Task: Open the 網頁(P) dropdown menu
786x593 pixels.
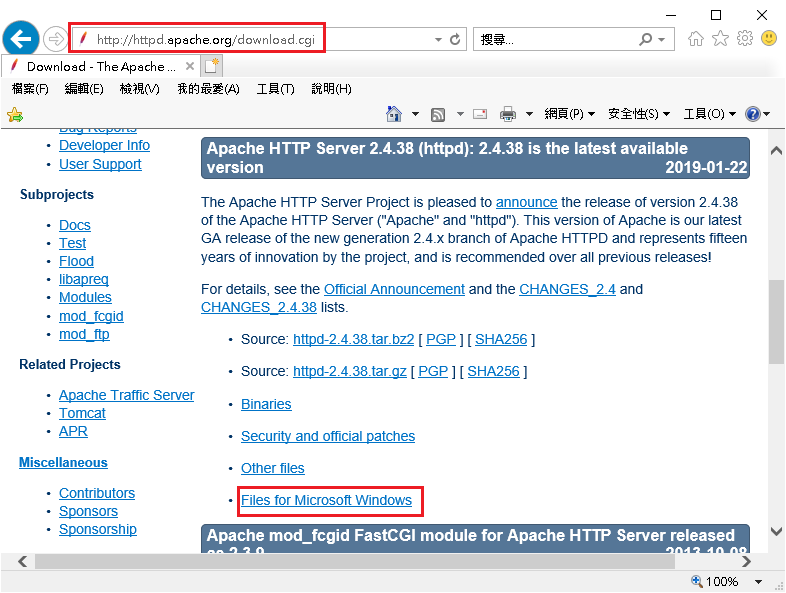Action: pos(569,114)
